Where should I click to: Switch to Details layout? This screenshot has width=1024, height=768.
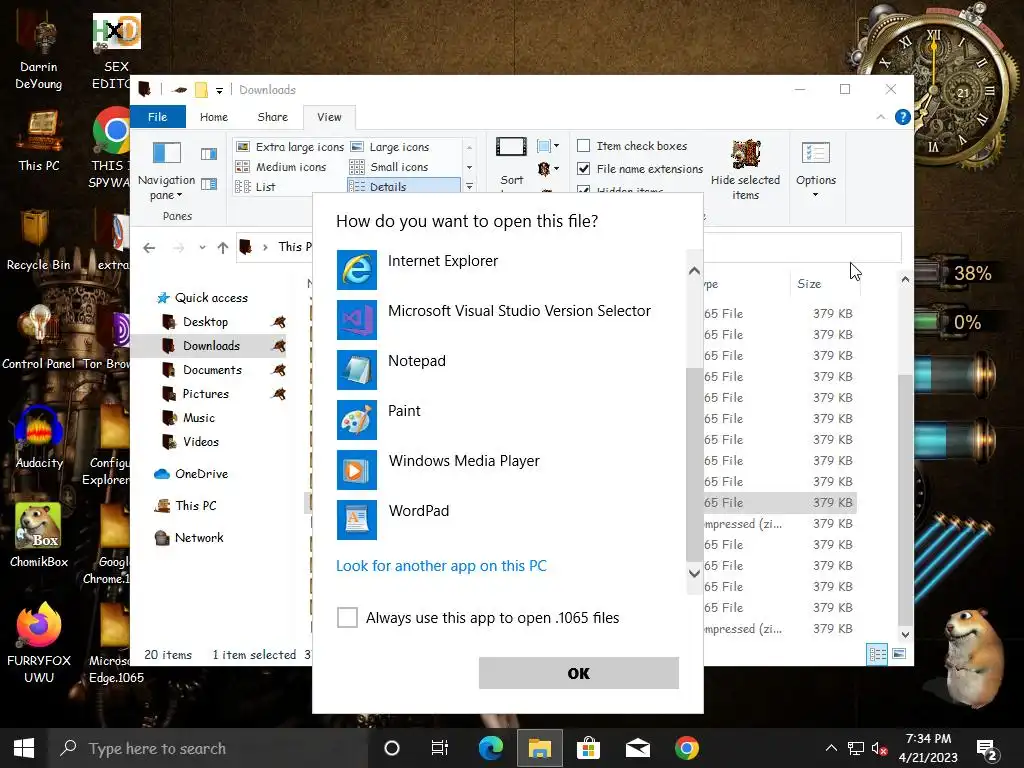pyautogui.click(x=404, y=187)
